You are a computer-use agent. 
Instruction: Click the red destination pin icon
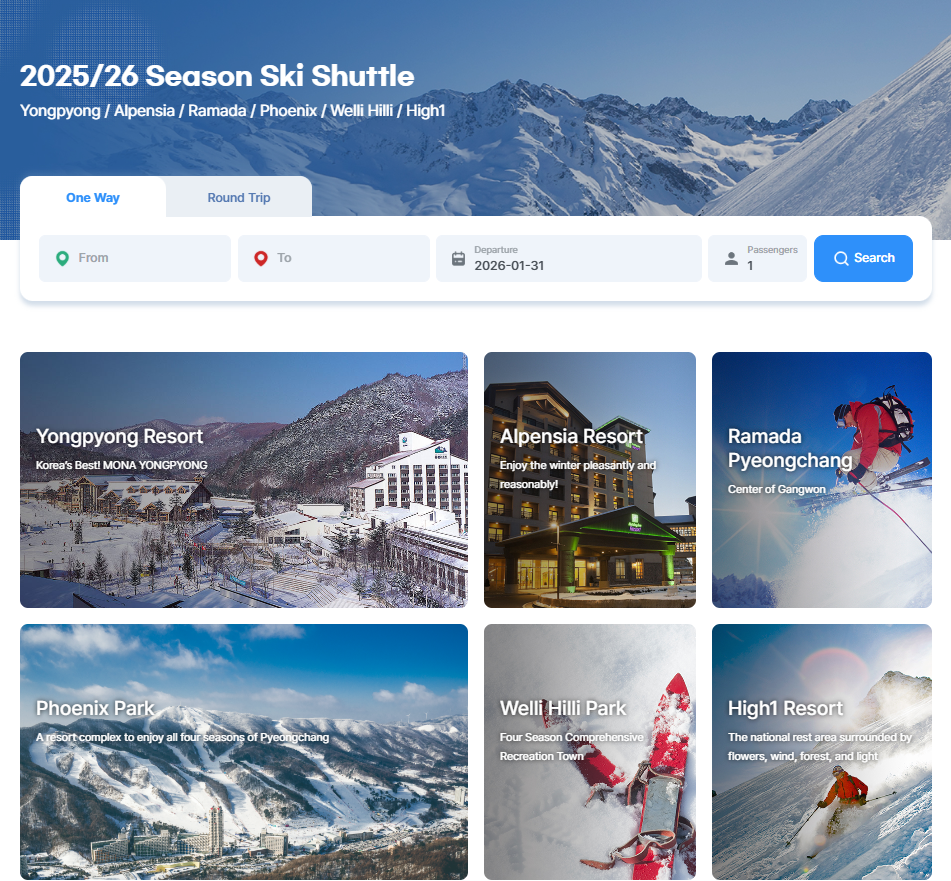pos(261,258)
